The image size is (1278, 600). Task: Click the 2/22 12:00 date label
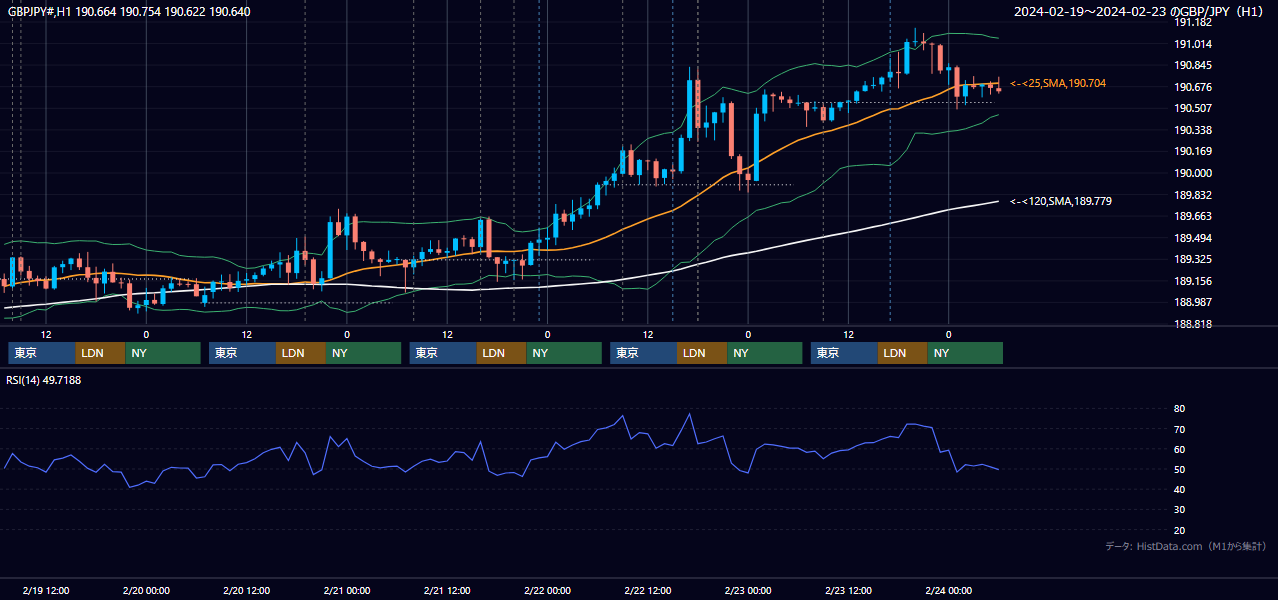(647, 590)
